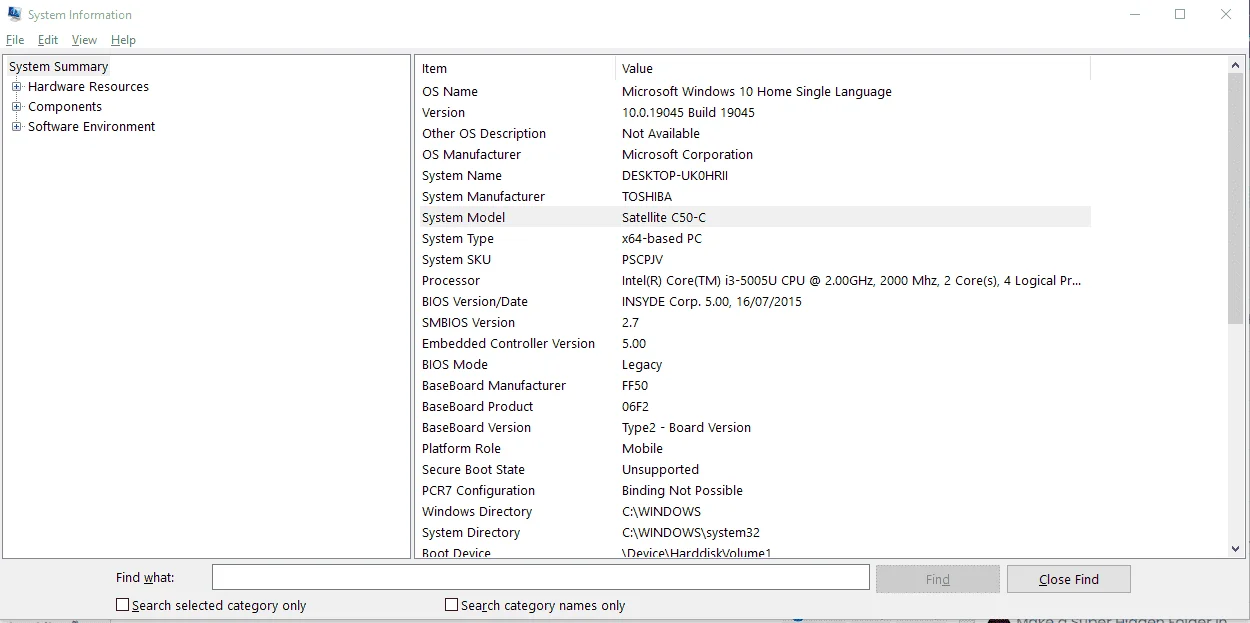Select the OS Manufacturer row
This screenshot has width=1250, height=623.
753,155
